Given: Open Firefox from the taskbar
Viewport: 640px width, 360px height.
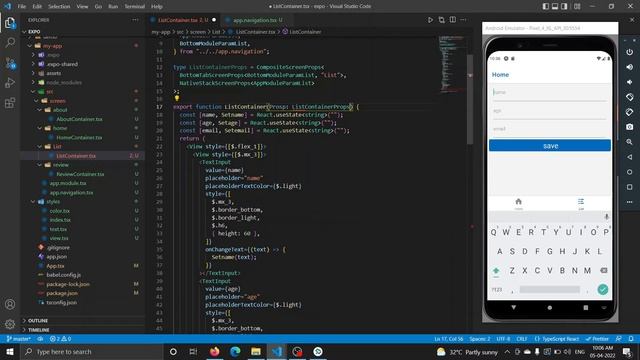Looking at the screenshot, I should tap(214, 351).
